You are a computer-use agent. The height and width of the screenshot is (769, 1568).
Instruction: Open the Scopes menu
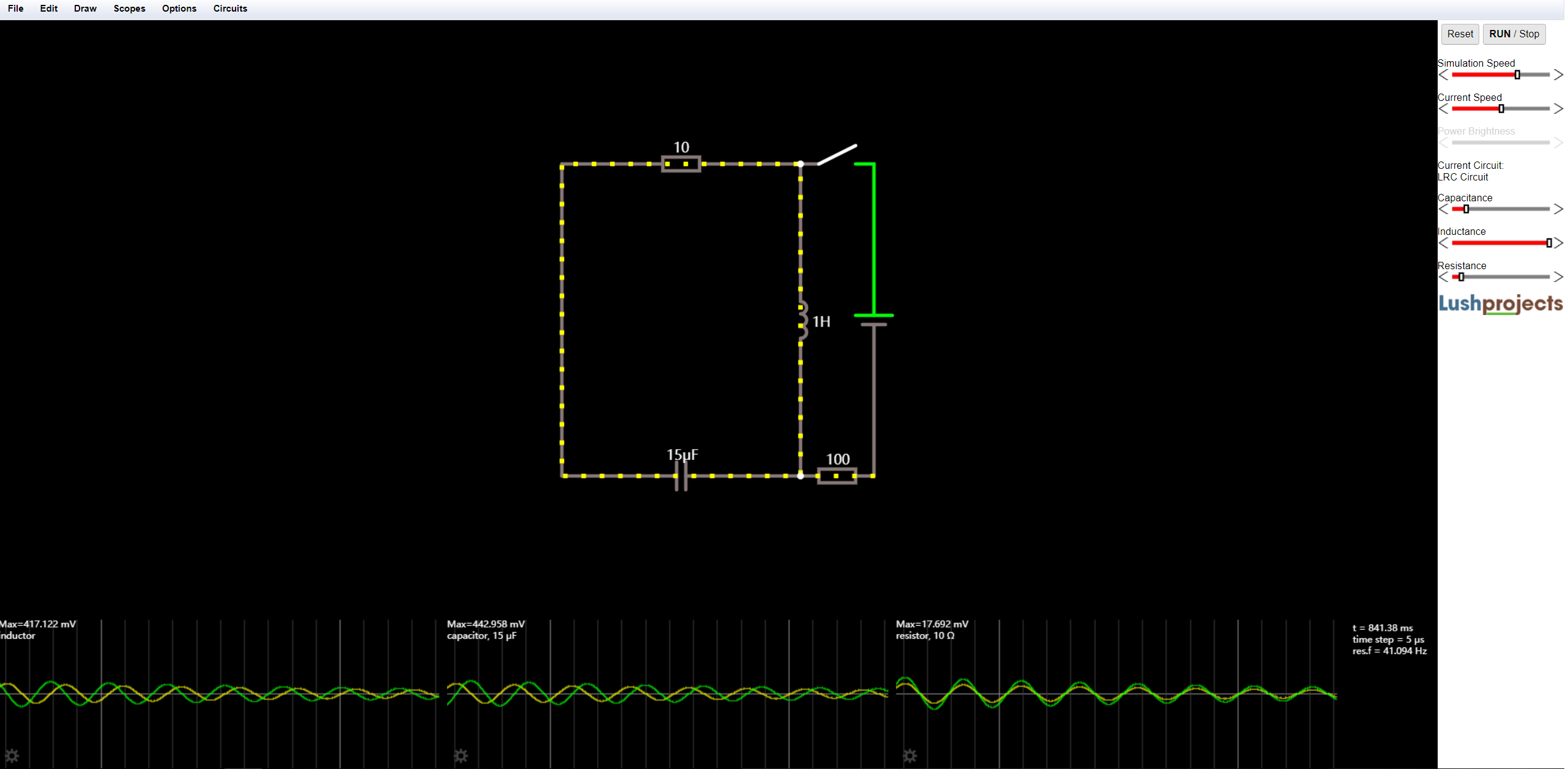[129, 9]
